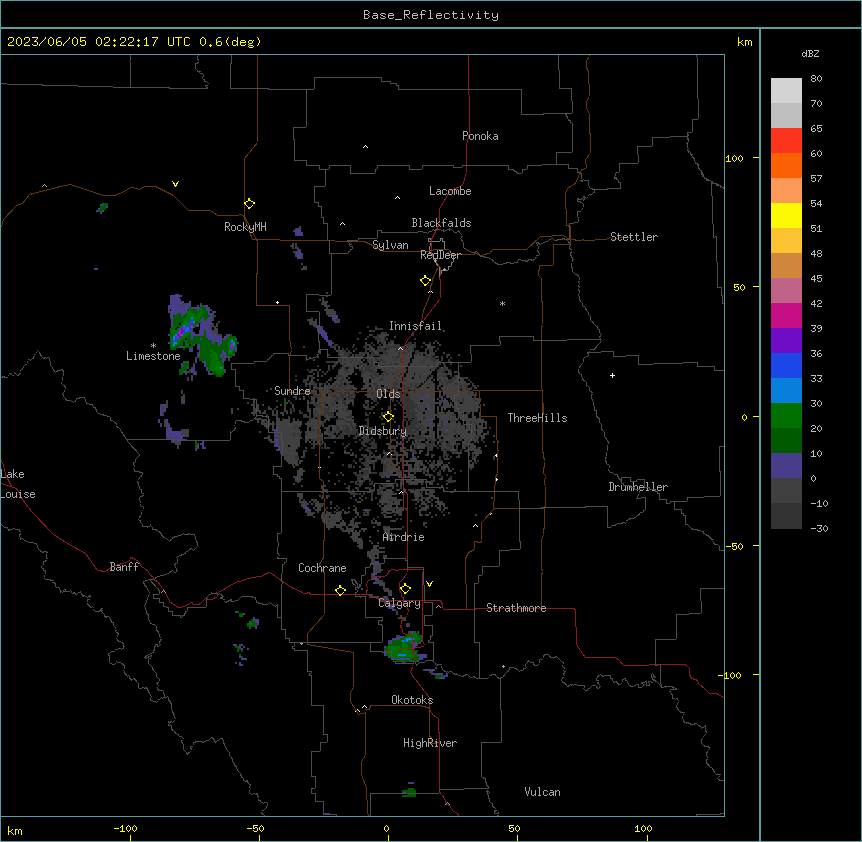This screenshot has width=862, height=842.
Task: Click the Cochrane label
Action: [x=322, y=568]
